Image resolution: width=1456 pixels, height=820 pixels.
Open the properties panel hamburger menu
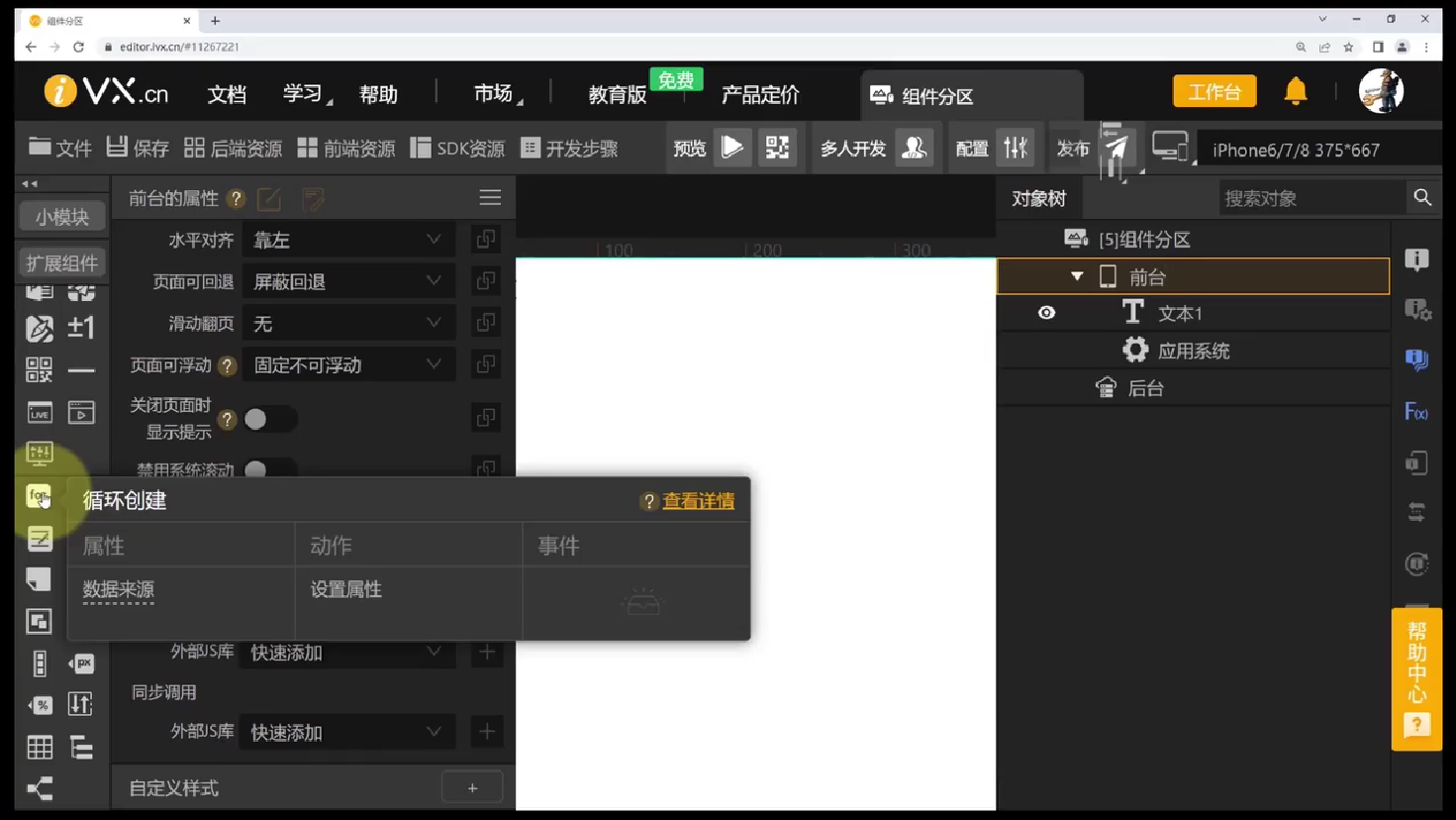coord(490,197)
